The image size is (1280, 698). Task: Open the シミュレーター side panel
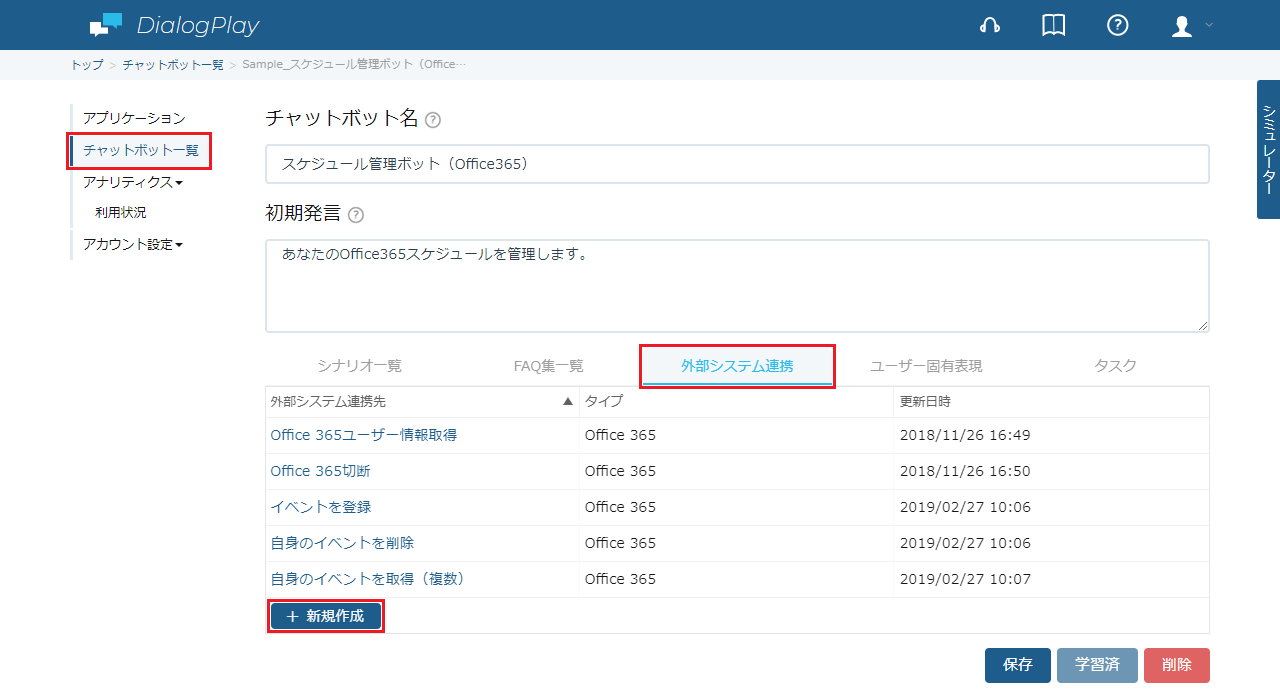1268,149
